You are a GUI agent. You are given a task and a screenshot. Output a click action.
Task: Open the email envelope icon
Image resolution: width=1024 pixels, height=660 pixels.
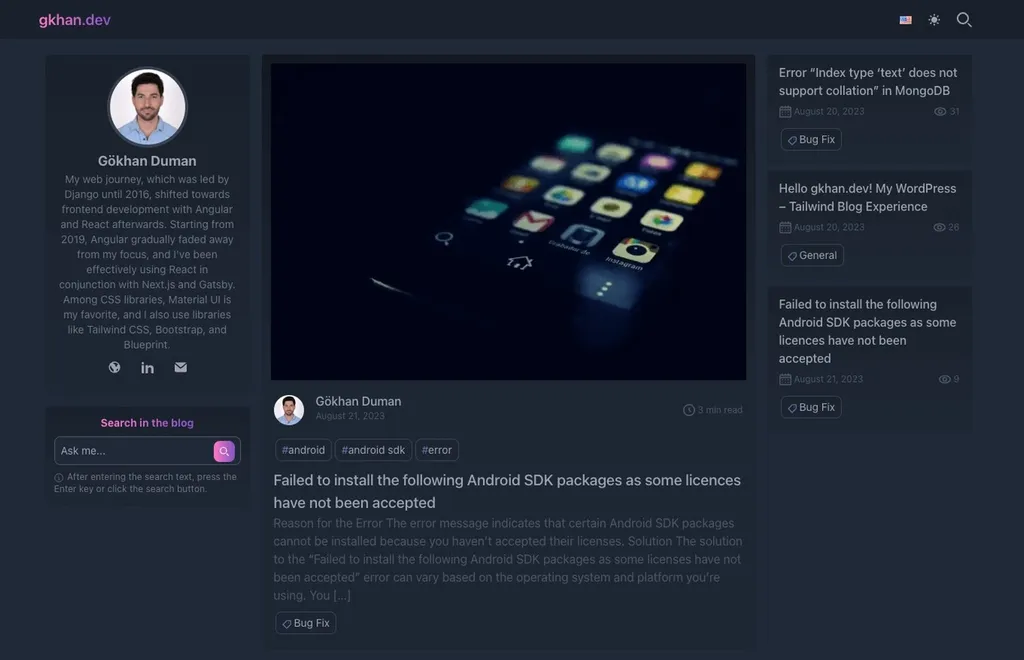pyautogui.click(x=181, y=368)
